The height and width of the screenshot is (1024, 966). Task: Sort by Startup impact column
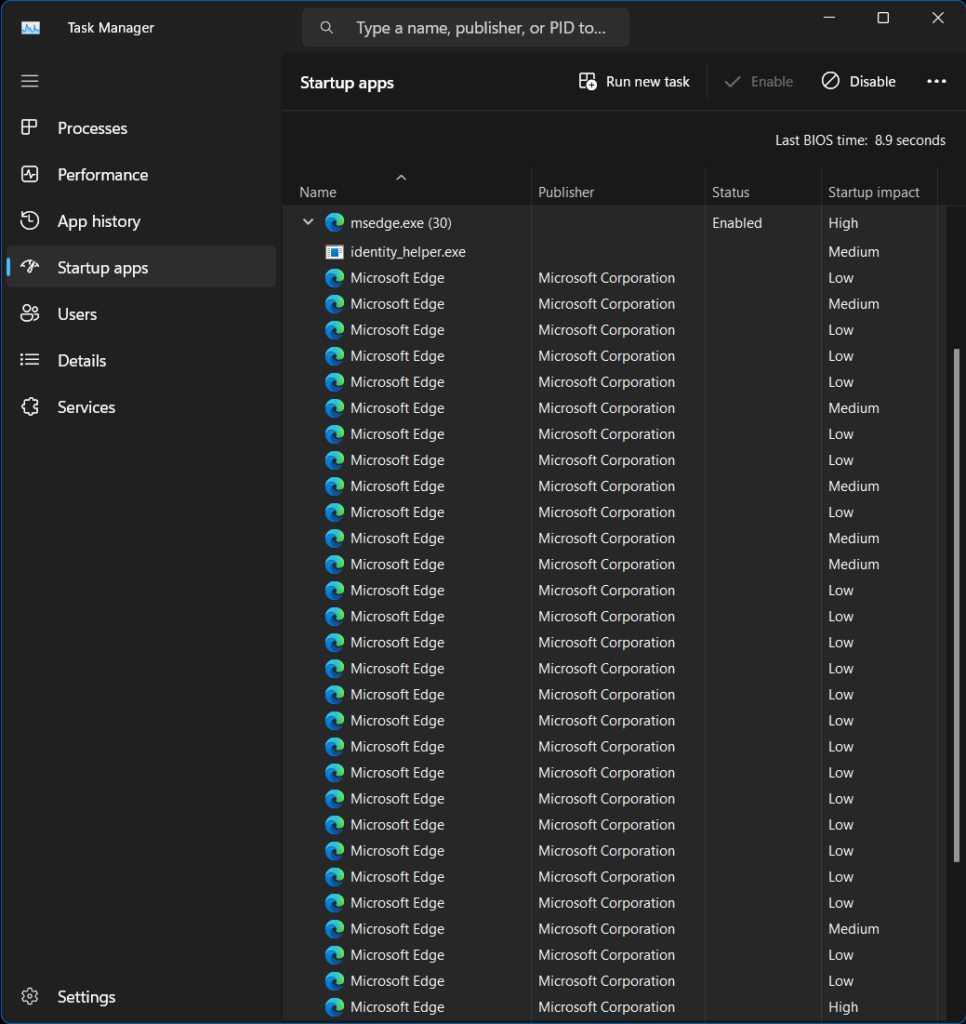click(x=873, y=192)
